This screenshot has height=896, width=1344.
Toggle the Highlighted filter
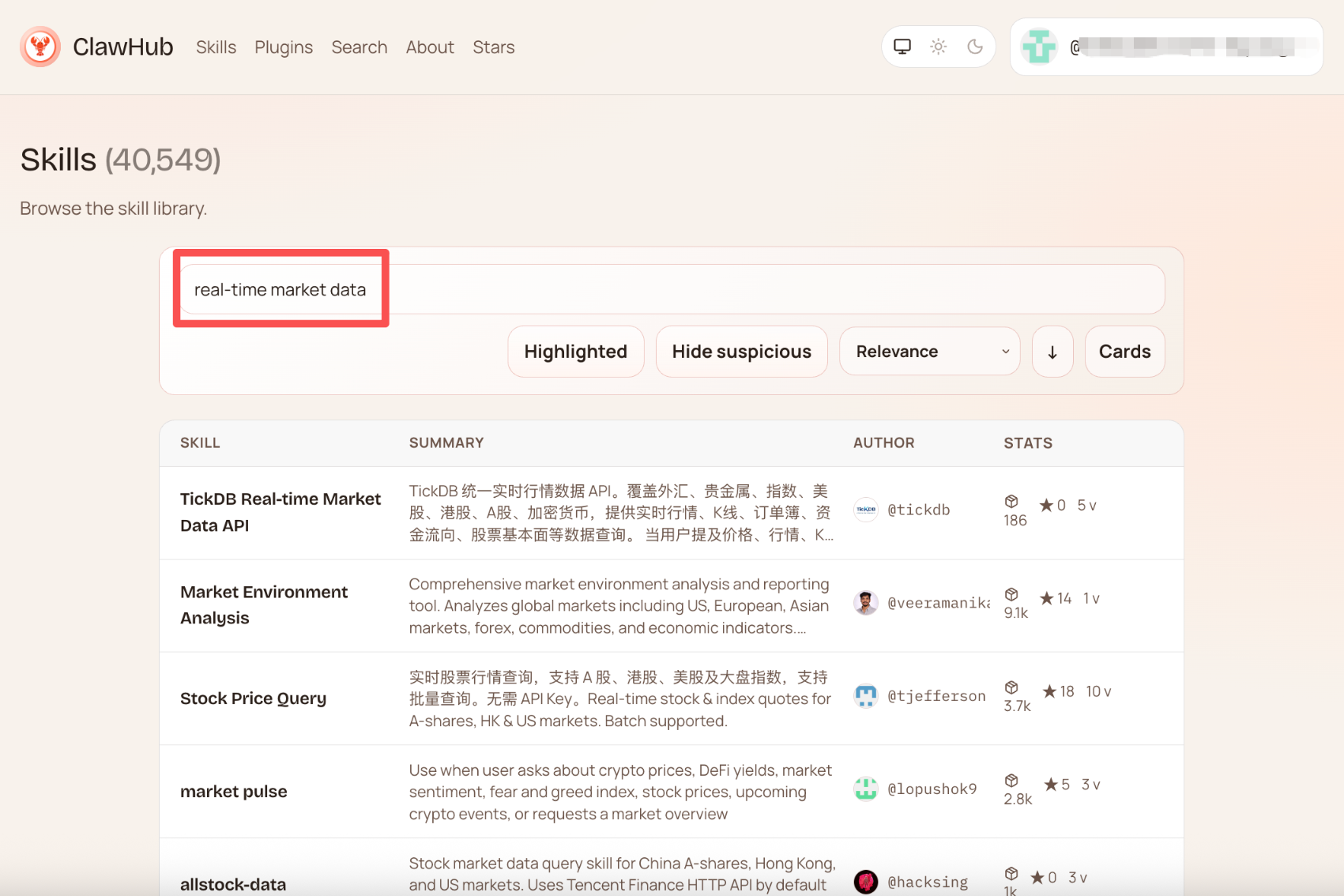pos(576,352)
